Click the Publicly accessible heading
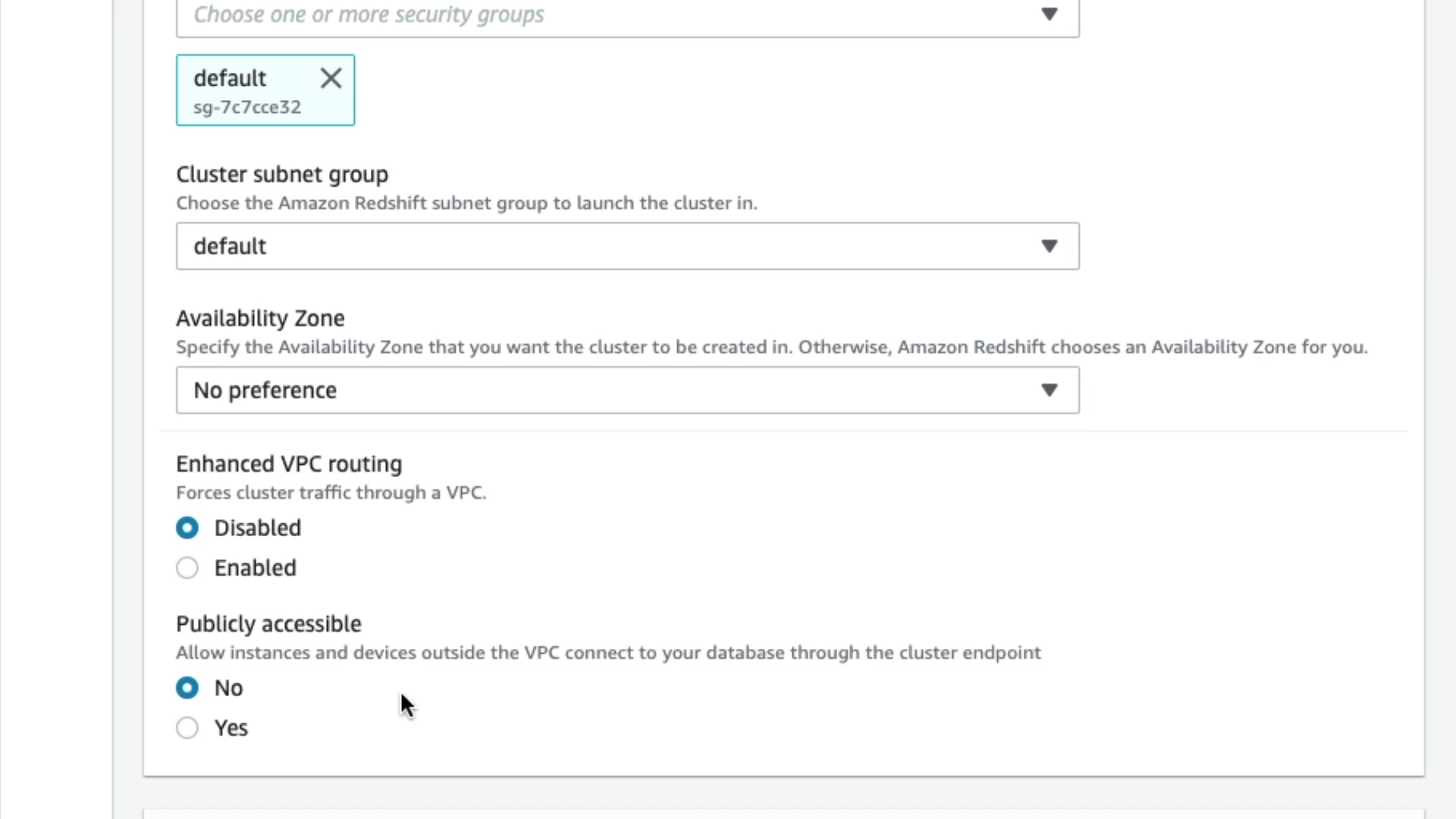The width and height of the screenshot is (1456, 819). point(268,624)
